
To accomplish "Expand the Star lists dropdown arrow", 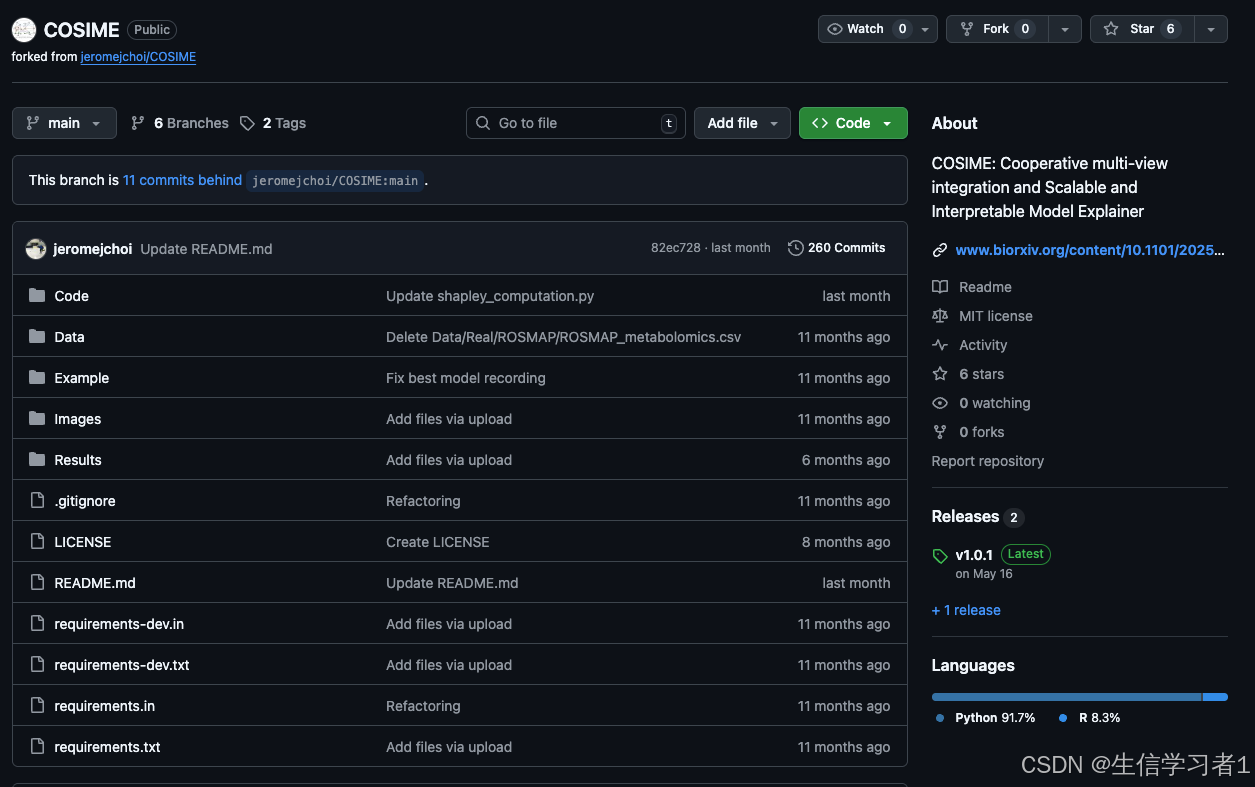I will coord(1211,29).
